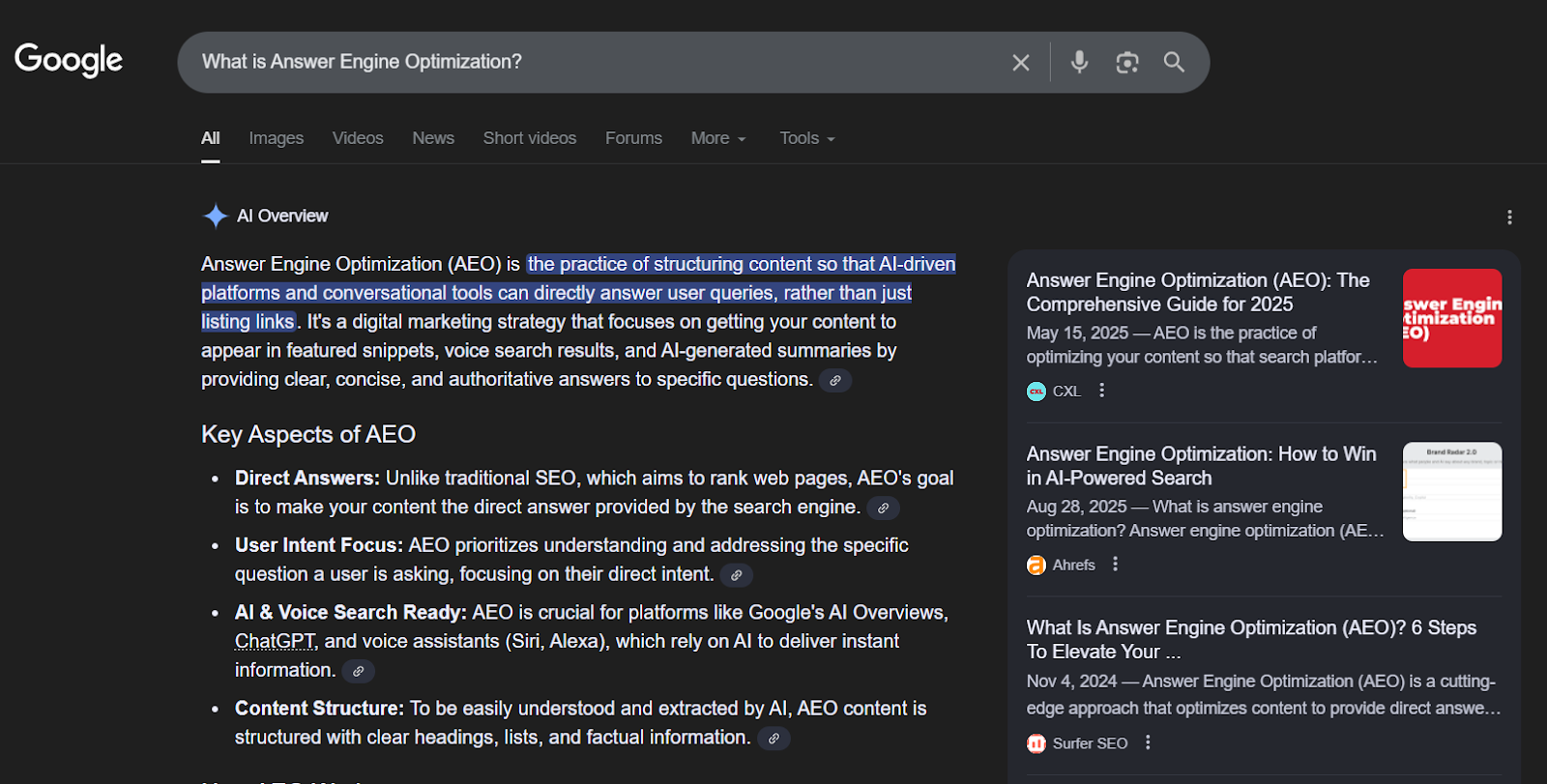Expand the More search filters dropdown
Screen dimensions: 1547x784
point(718,138)
